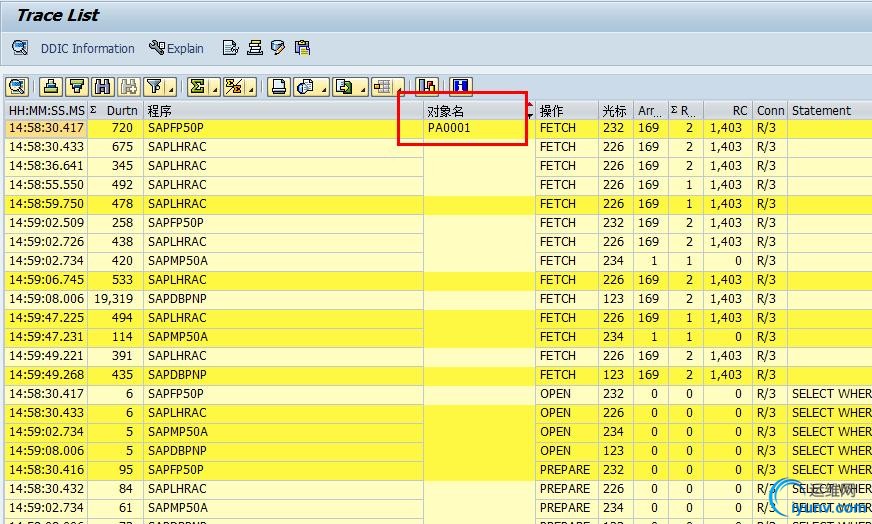
Task: Click the duration value 533
Action: [x=122, y=280]
